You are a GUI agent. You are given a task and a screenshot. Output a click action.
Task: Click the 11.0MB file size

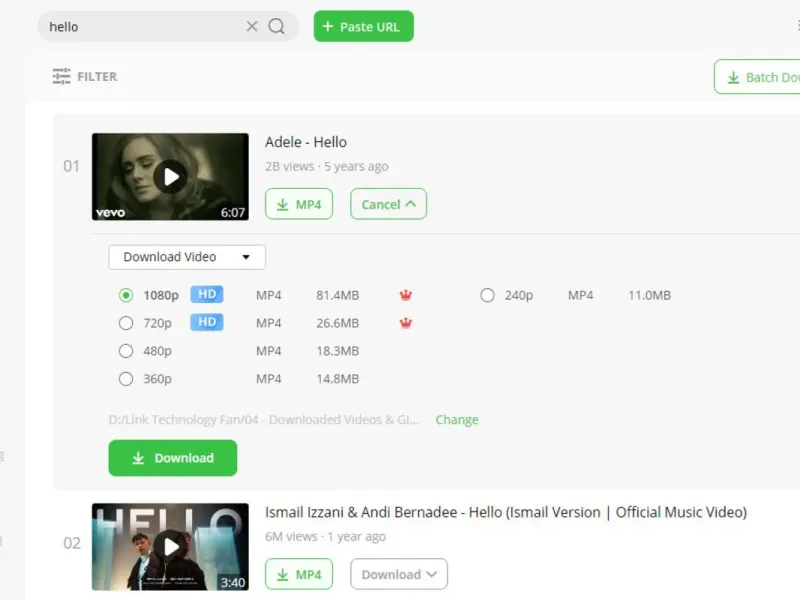649,295
